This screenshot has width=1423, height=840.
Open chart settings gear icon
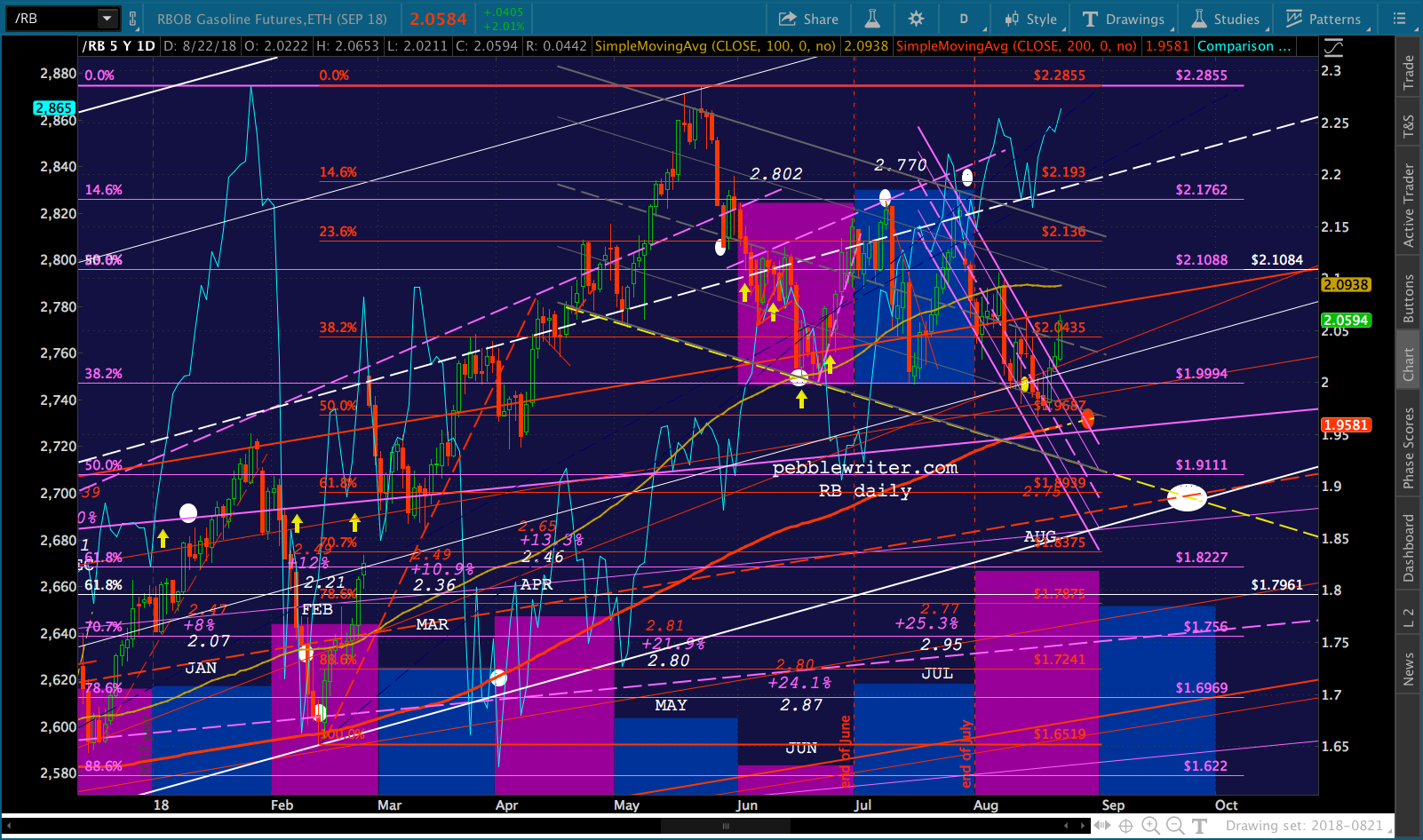917,19
